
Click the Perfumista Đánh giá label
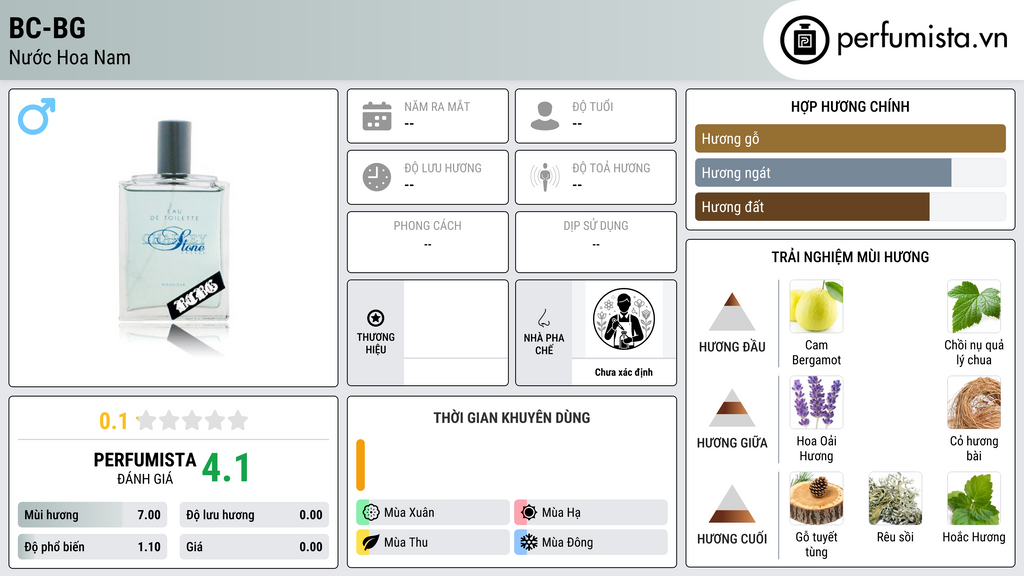(145, 468)
